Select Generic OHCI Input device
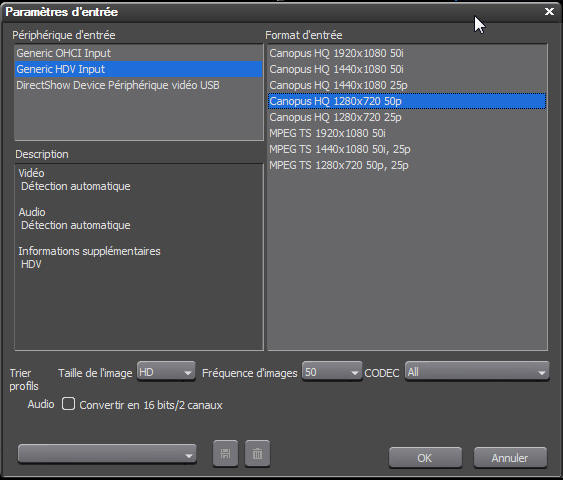The image size is (563, 480). click(x=139, y=53)
